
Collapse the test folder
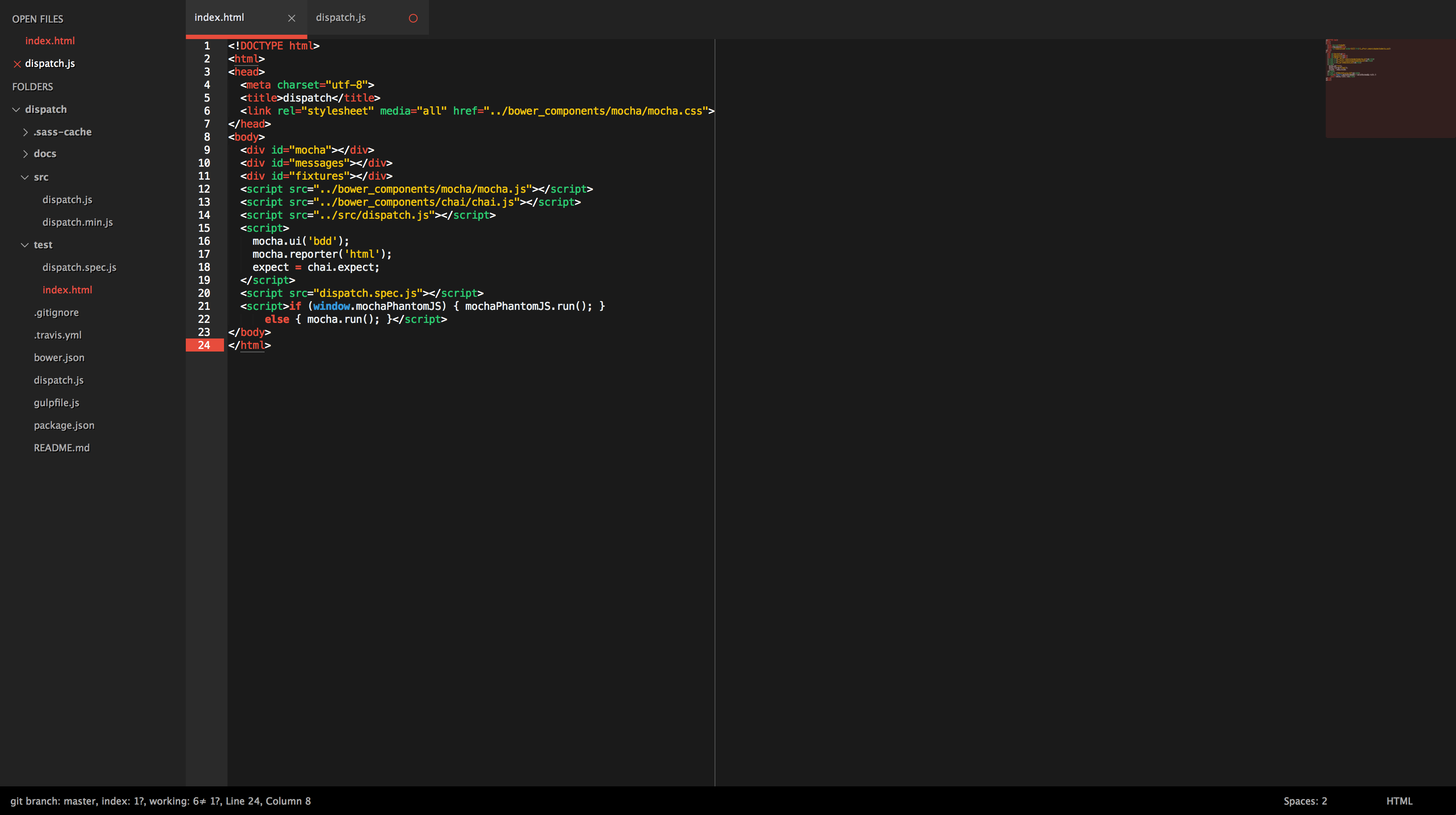(25, 245)
